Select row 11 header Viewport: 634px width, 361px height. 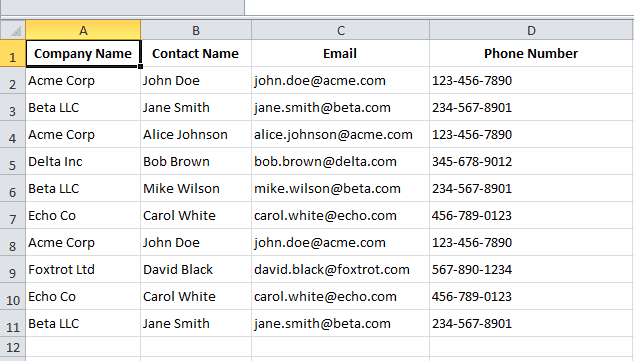pyautogui.click(x=13, y=323)
